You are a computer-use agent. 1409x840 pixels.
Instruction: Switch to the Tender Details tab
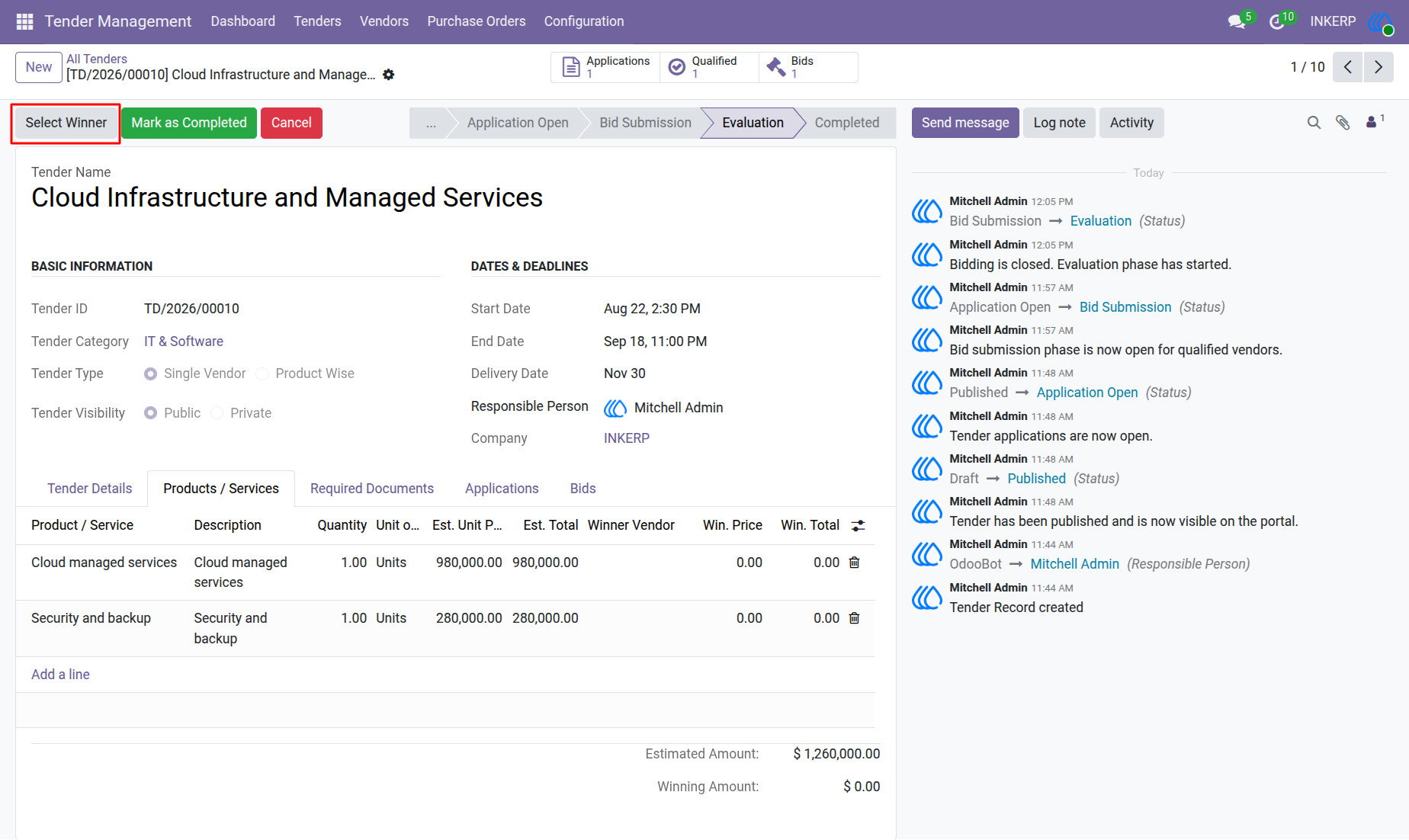[x=90, y=489]
